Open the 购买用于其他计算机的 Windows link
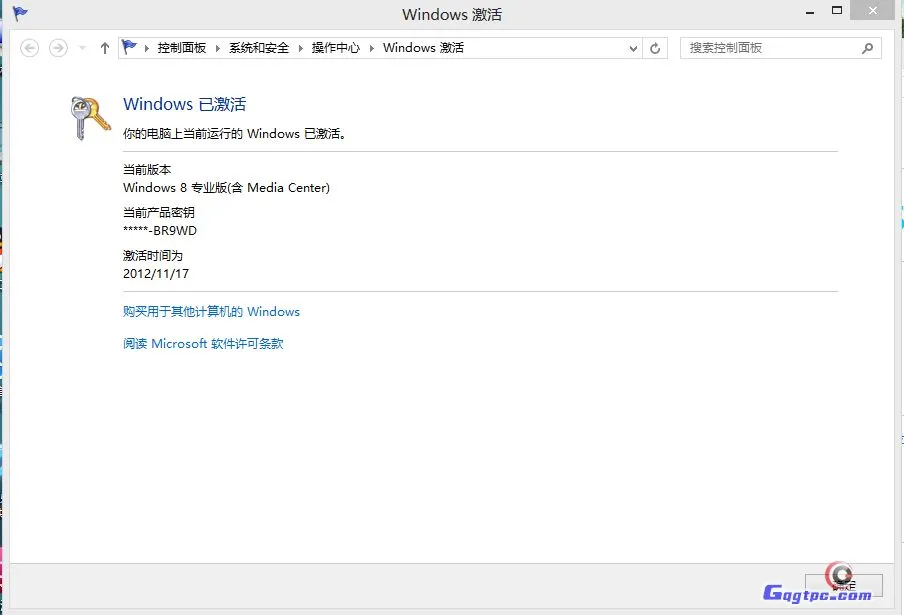904x615 pixels. coord(211,312)
